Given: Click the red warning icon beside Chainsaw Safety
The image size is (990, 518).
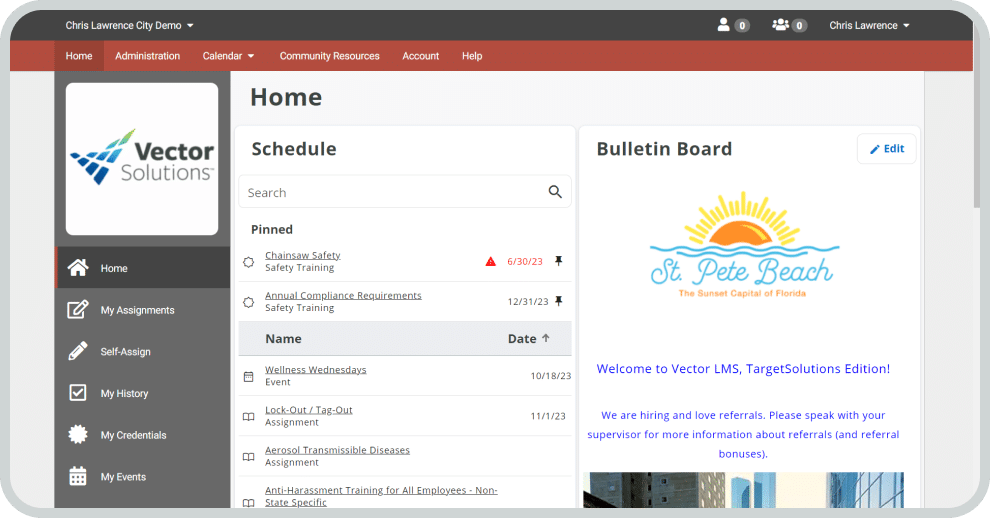Looking at the screenshot, I should point(490,262).
